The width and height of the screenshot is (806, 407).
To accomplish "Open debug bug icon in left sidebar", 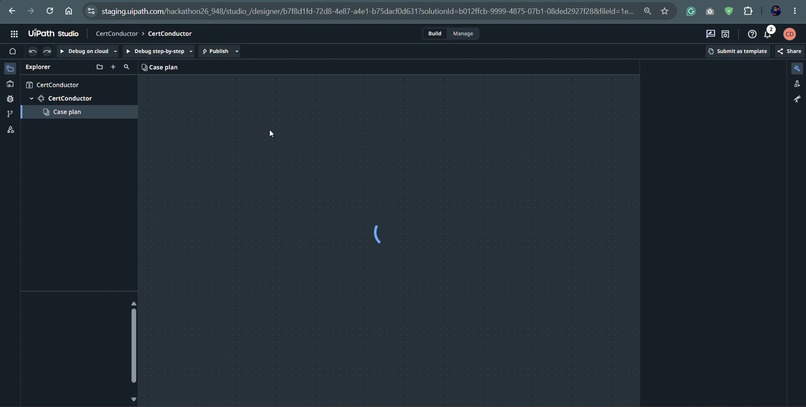I will click(10, 99).
